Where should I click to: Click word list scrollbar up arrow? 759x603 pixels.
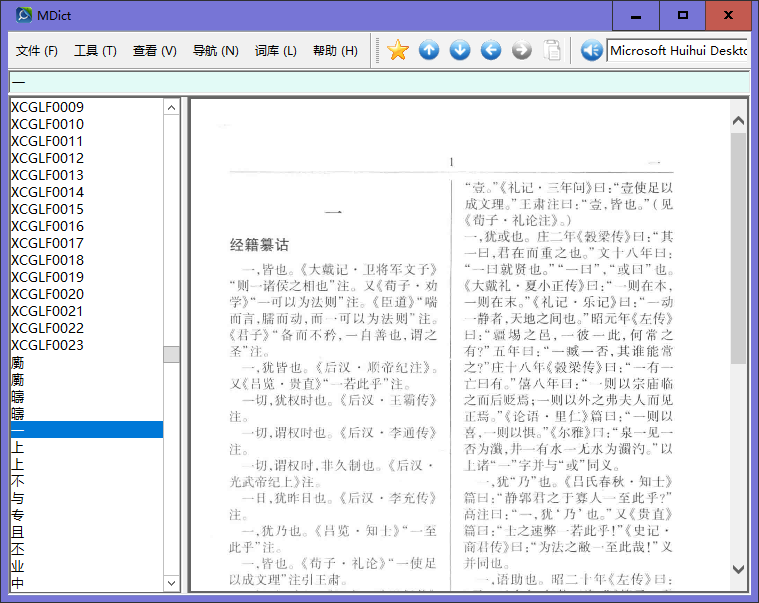pos(172,107)
